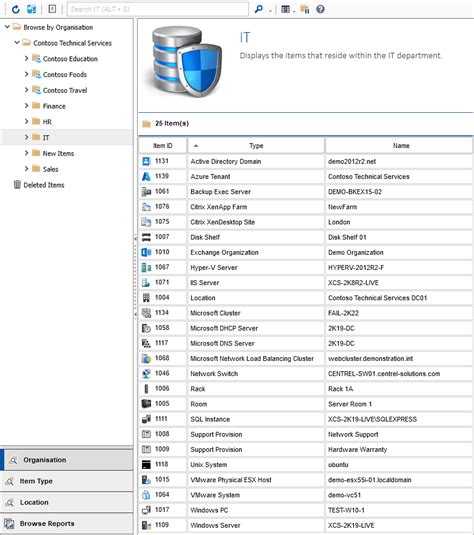Switch to the Organisation navigation tab
The image size is (474, 535).
(67, 460)
